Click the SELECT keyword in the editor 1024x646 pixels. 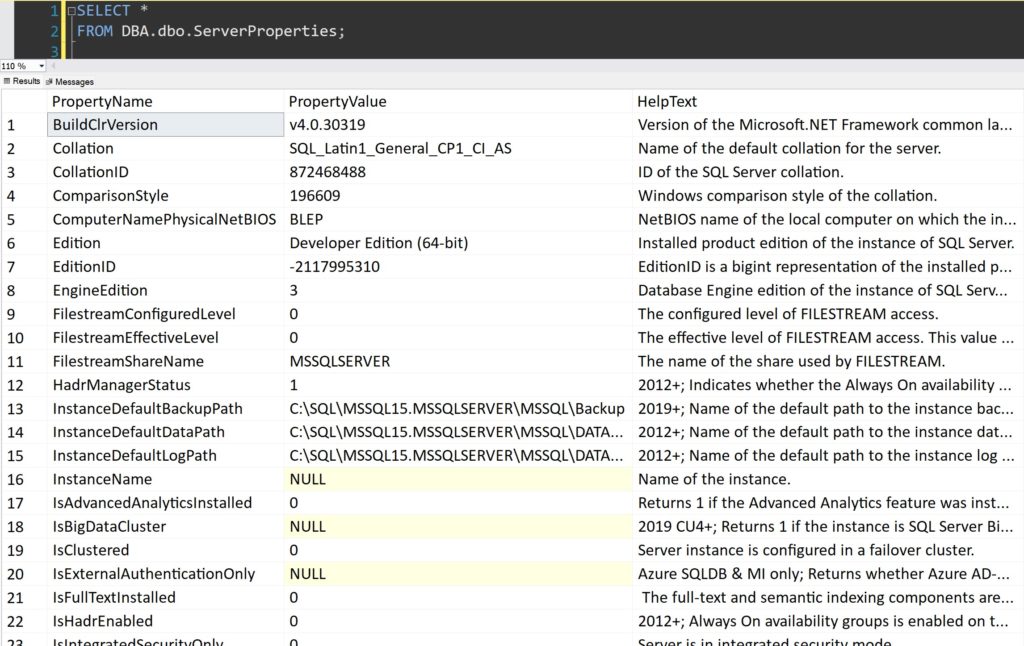pos(103,11)
